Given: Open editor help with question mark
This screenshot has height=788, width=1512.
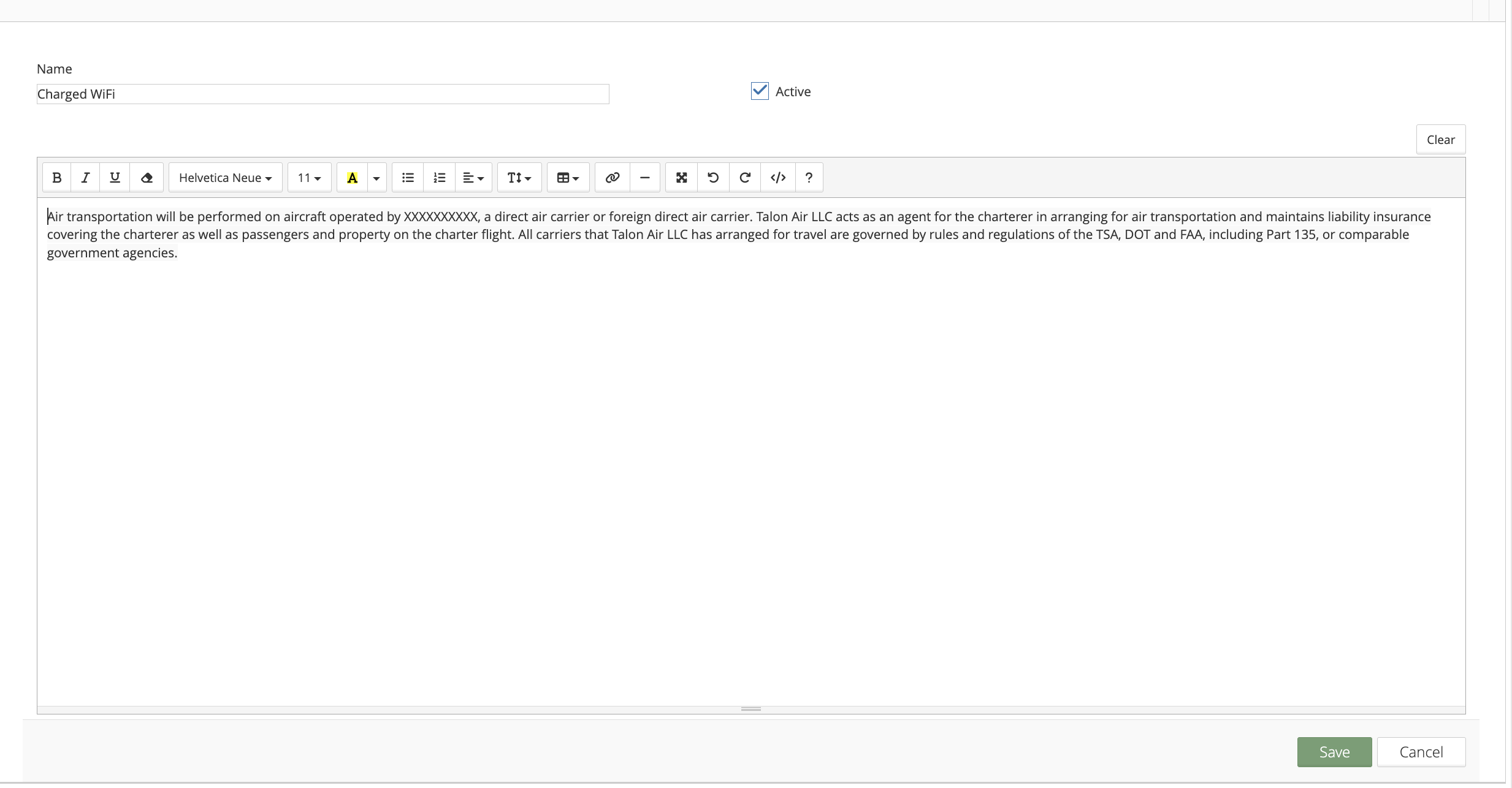Looking at the screenshot, I should (x=809, y=178).
